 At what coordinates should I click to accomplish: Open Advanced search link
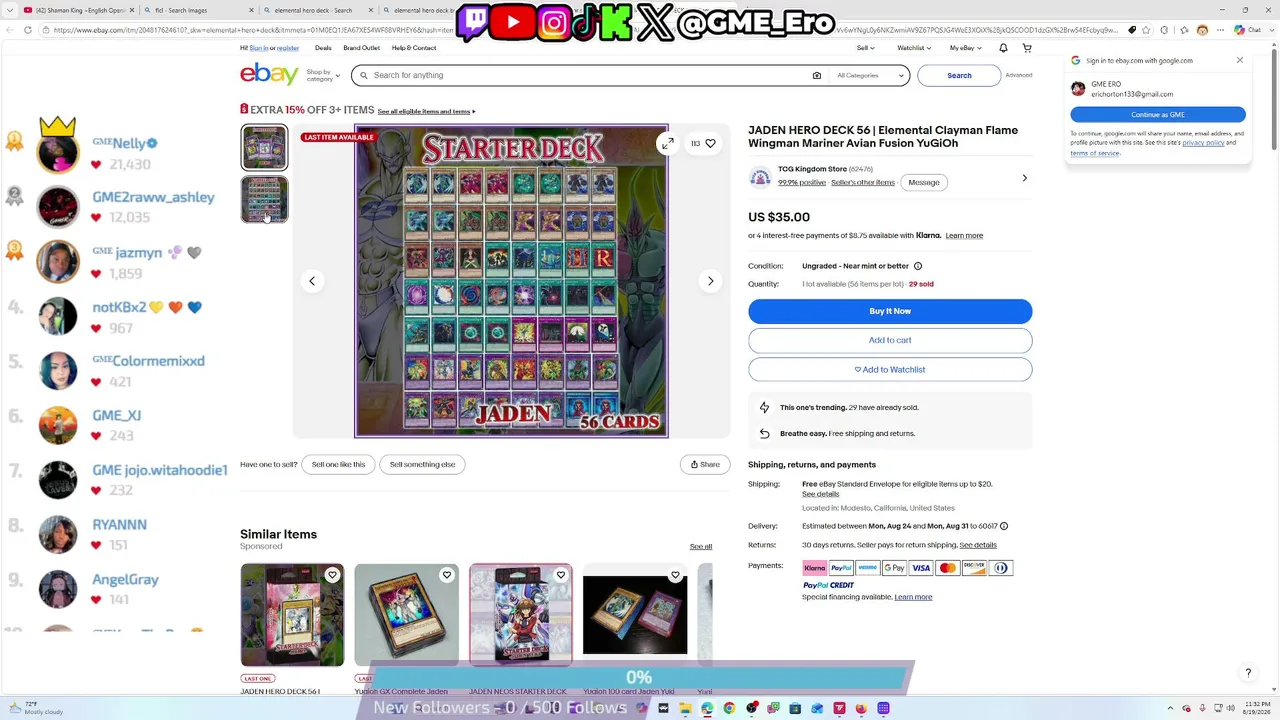(x=1019, y=75)
